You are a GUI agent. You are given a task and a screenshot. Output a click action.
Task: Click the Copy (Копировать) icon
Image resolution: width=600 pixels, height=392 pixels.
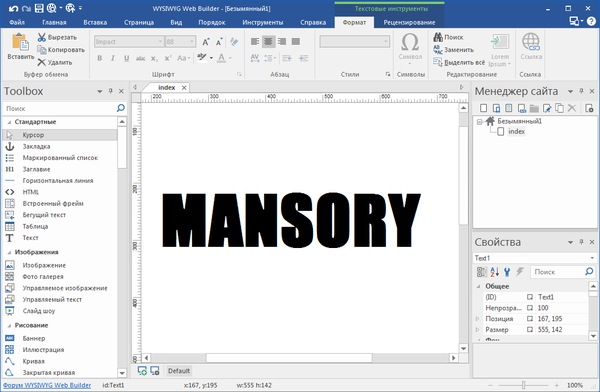click(41, 50)
